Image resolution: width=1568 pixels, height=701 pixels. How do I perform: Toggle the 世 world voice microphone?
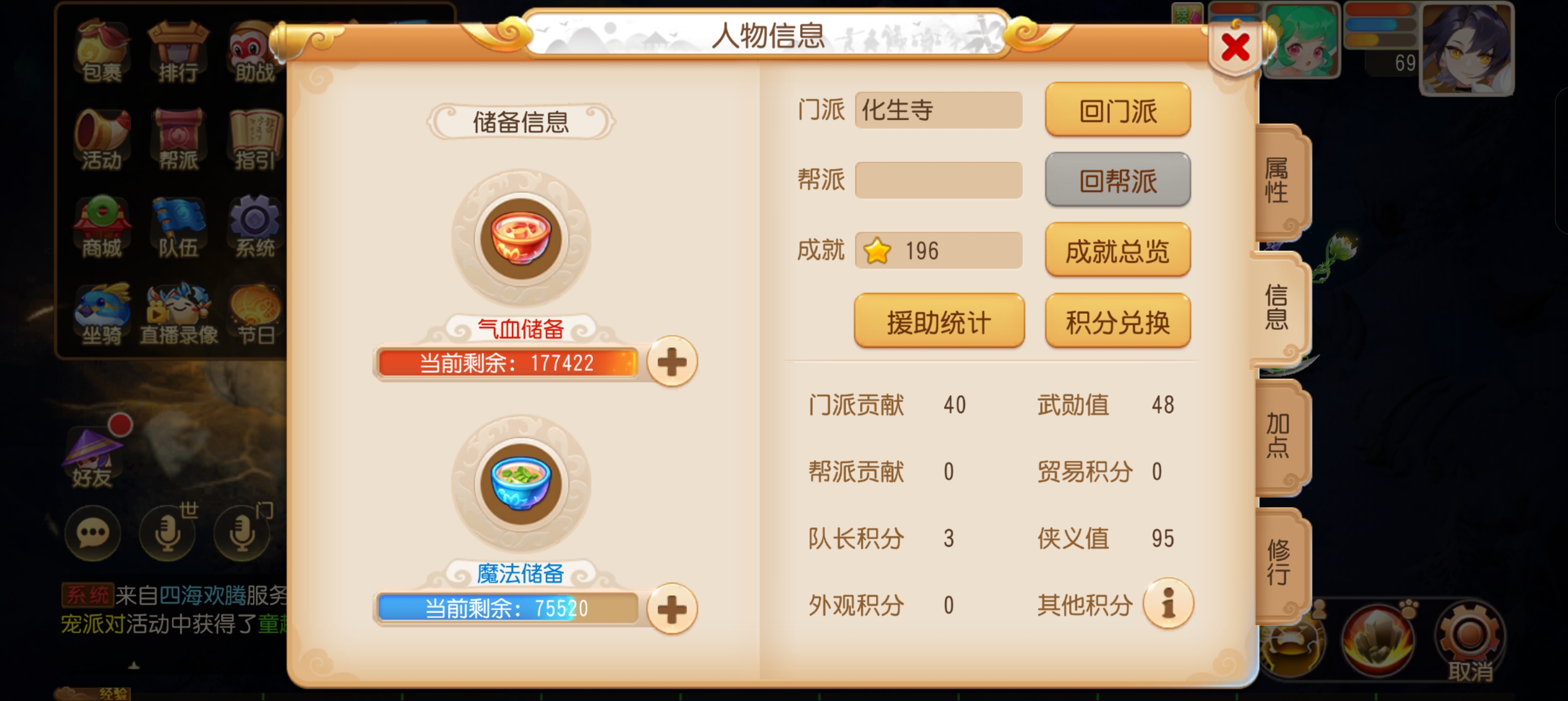pyautogui.click(x=168, y=534)
